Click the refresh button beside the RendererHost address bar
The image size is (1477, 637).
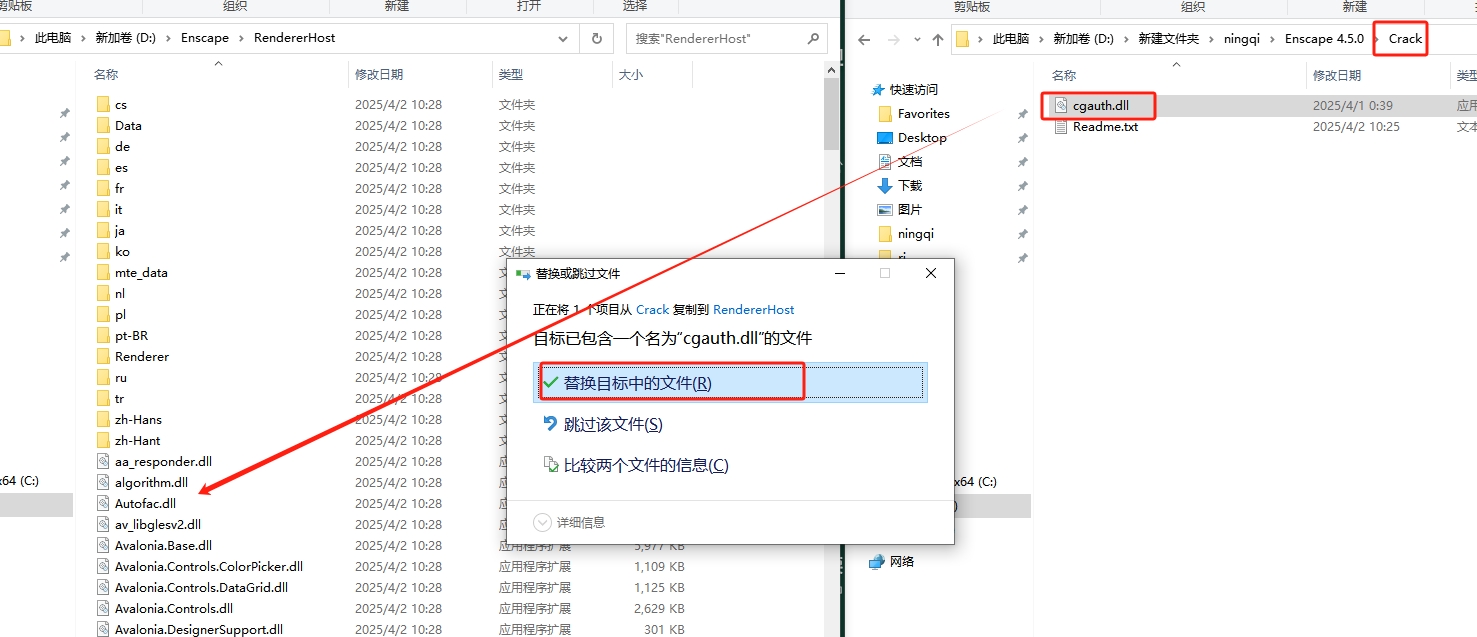tap(597, 38)
